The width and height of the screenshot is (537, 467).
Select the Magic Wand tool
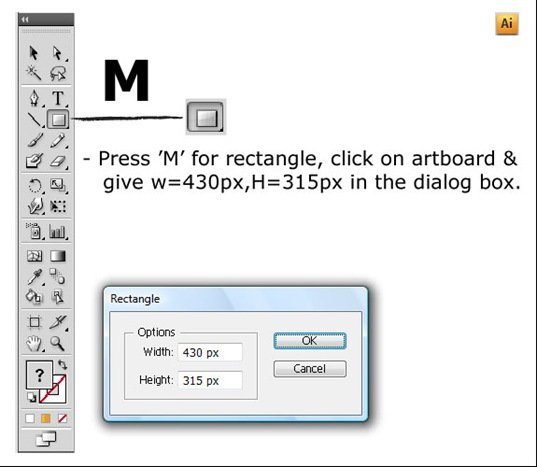(34, 73)
